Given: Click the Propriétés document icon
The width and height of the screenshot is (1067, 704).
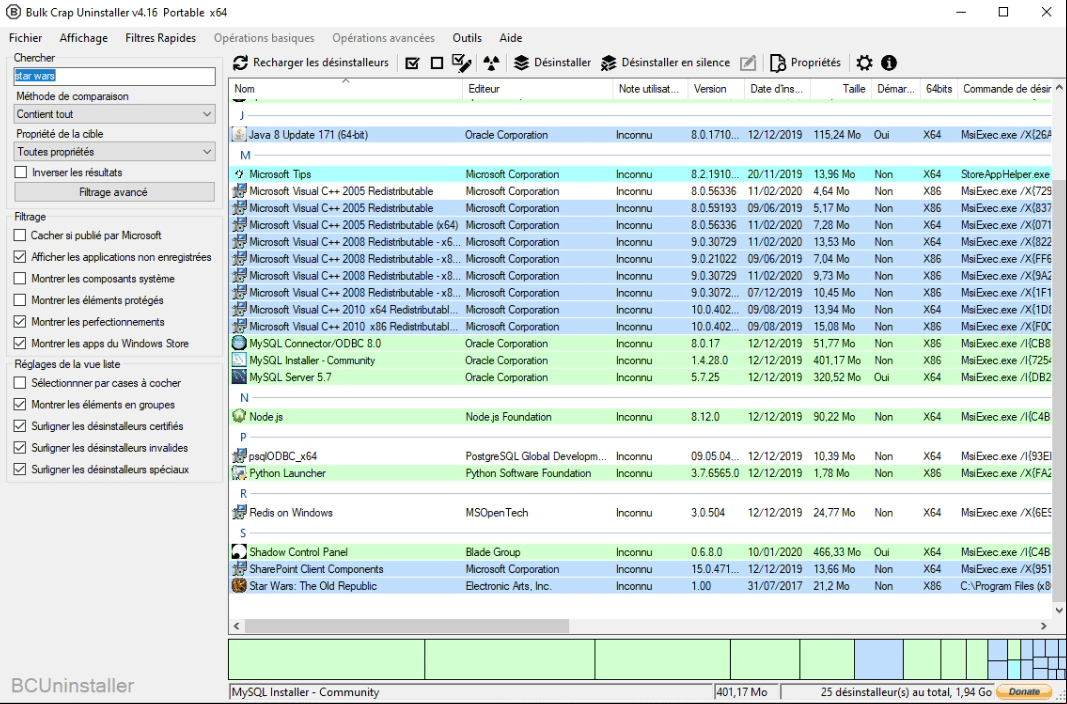Looking at the screenshot, I should pos(777,63).
